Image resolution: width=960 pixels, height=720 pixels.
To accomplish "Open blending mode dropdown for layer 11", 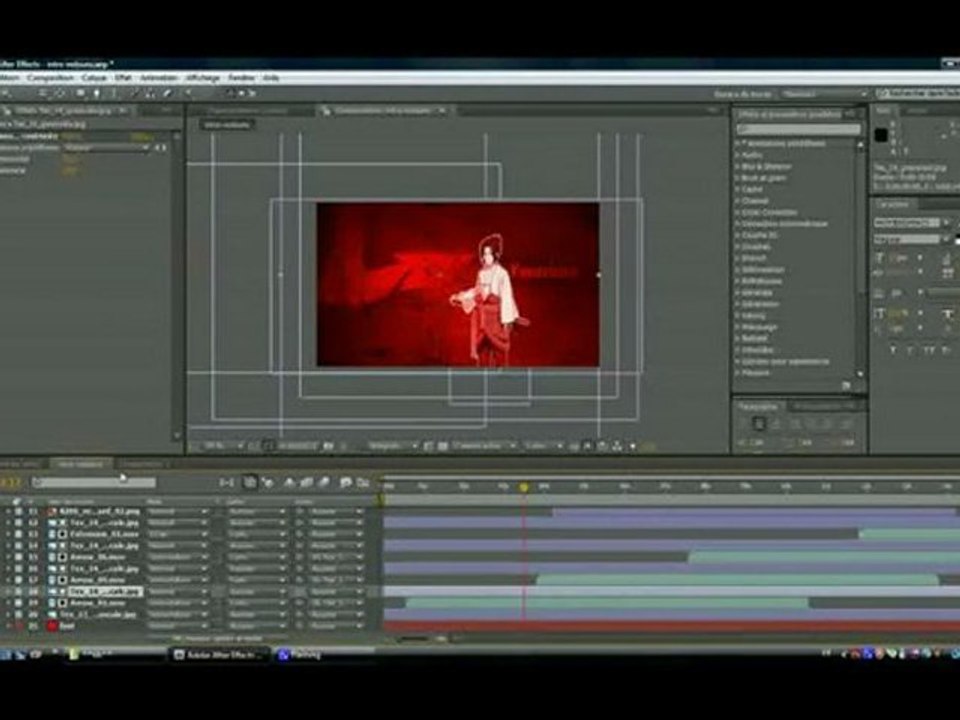I will (177, 511).
